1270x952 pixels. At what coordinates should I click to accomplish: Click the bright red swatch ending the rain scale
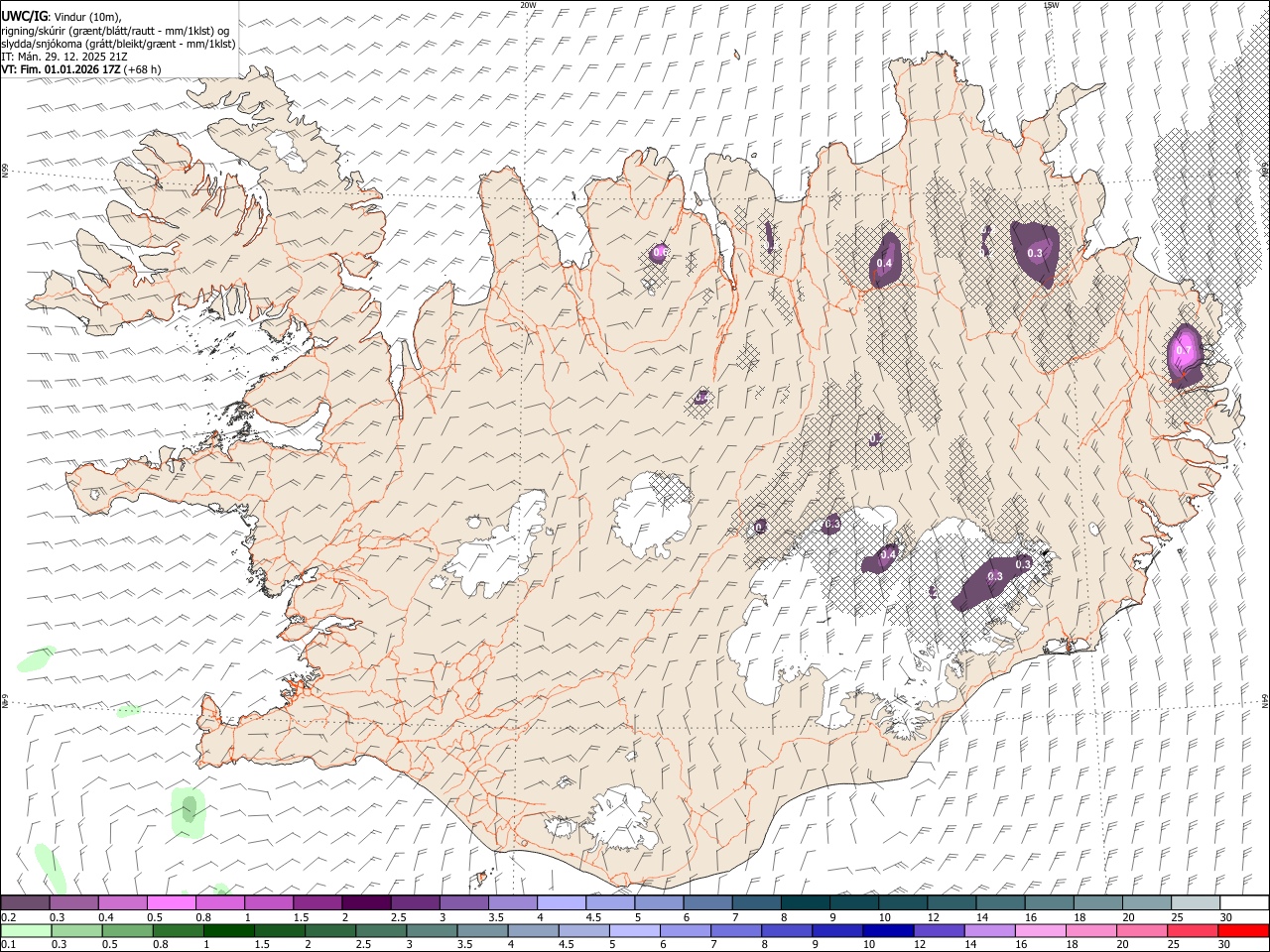point(1243,930)
